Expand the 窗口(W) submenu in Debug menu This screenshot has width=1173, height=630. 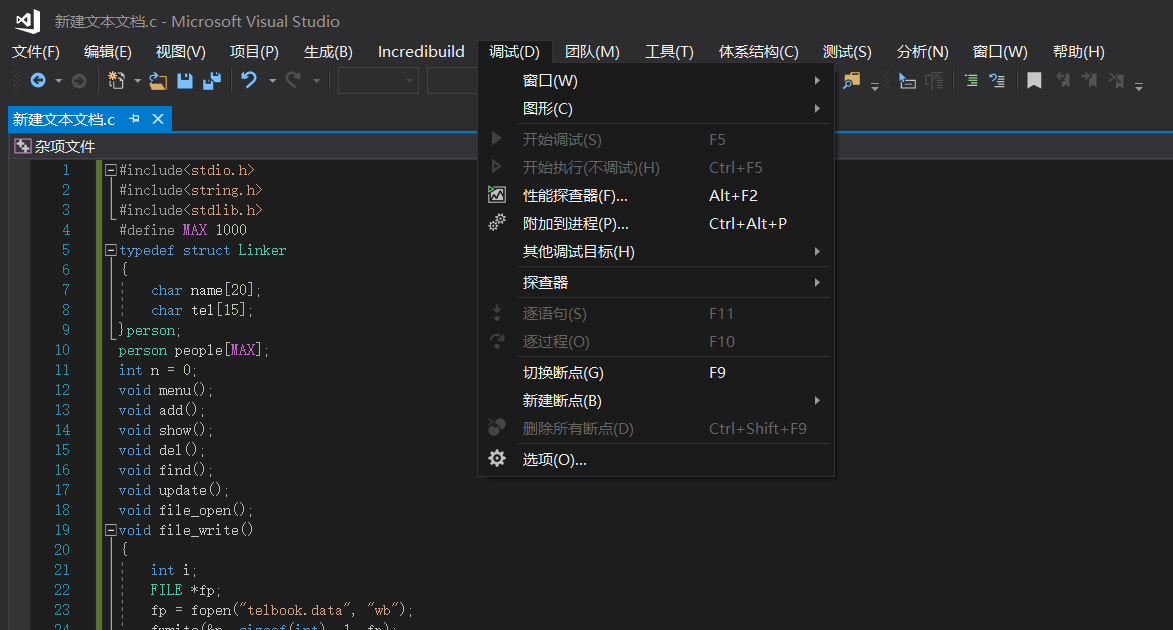tap(818, 80)
